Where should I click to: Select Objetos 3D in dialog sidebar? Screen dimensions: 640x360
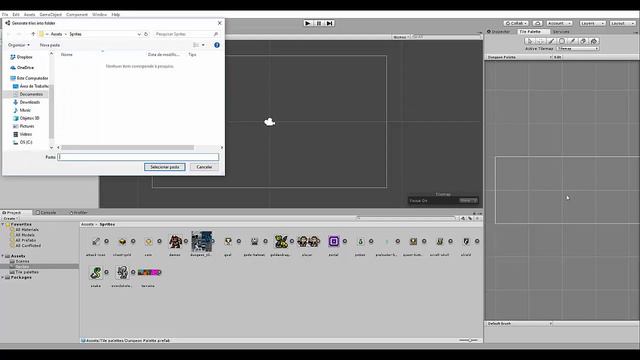[26, 118]
